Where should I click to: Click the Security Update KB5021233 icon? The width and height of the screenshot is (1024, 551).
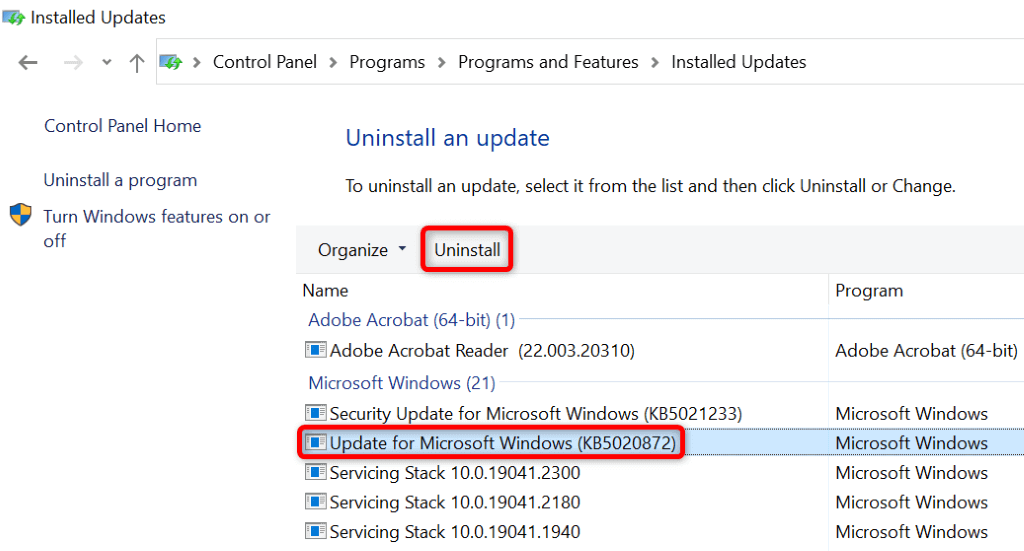[x=317, y=413]
